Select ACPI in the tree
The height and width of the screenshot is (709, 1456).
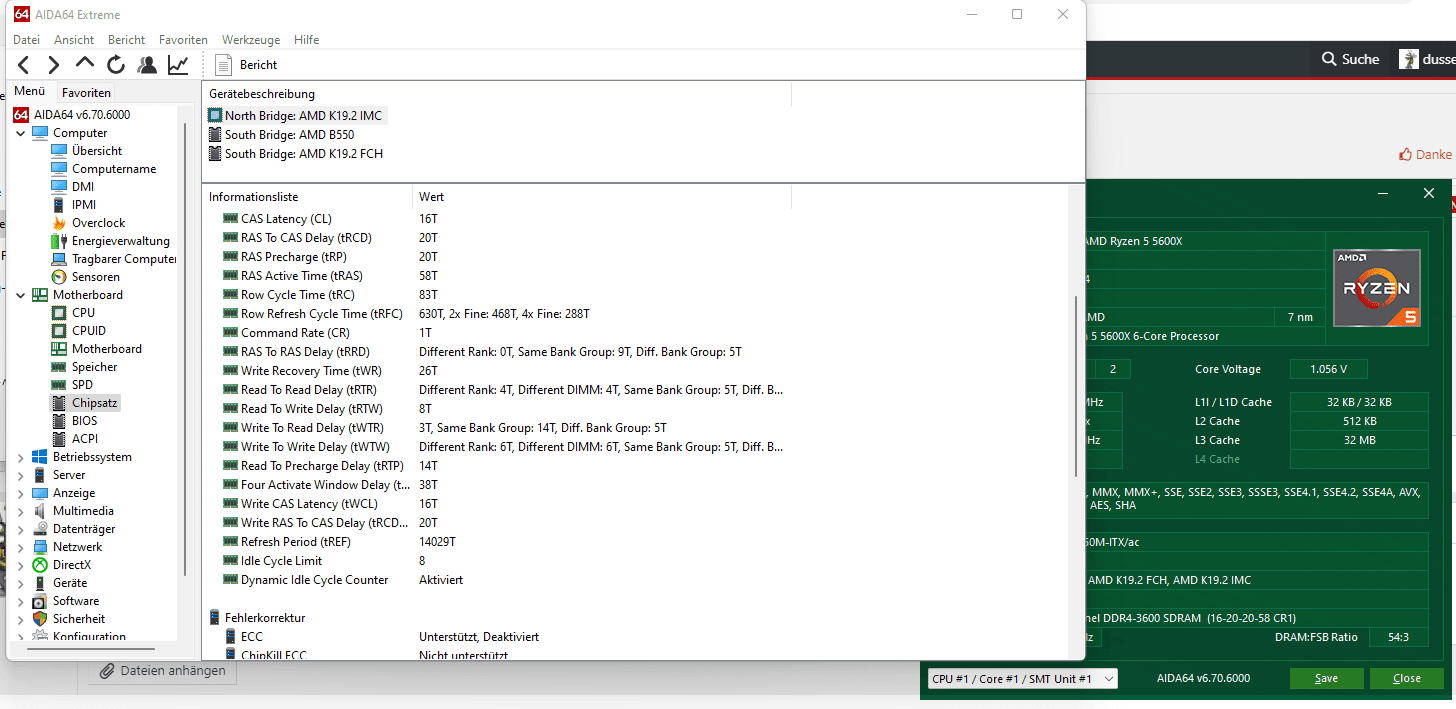84,439
